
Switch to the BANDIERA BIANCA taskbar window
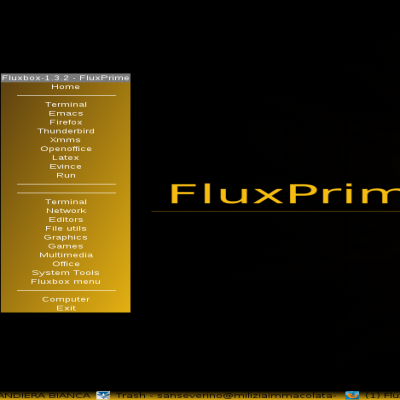point(46,396)
